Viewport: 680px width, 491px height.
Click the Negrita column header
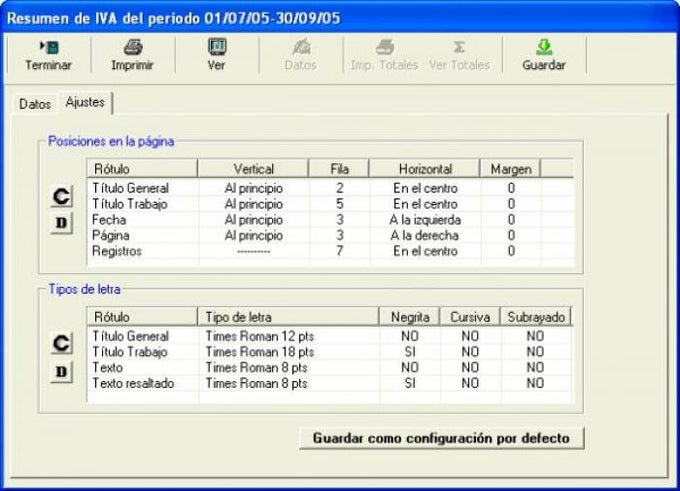410,317
